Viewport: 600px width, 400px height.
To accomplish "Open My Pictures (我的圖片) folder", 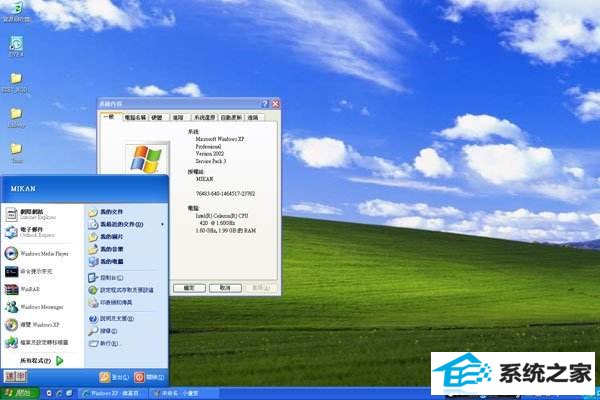I will [106, 237].
